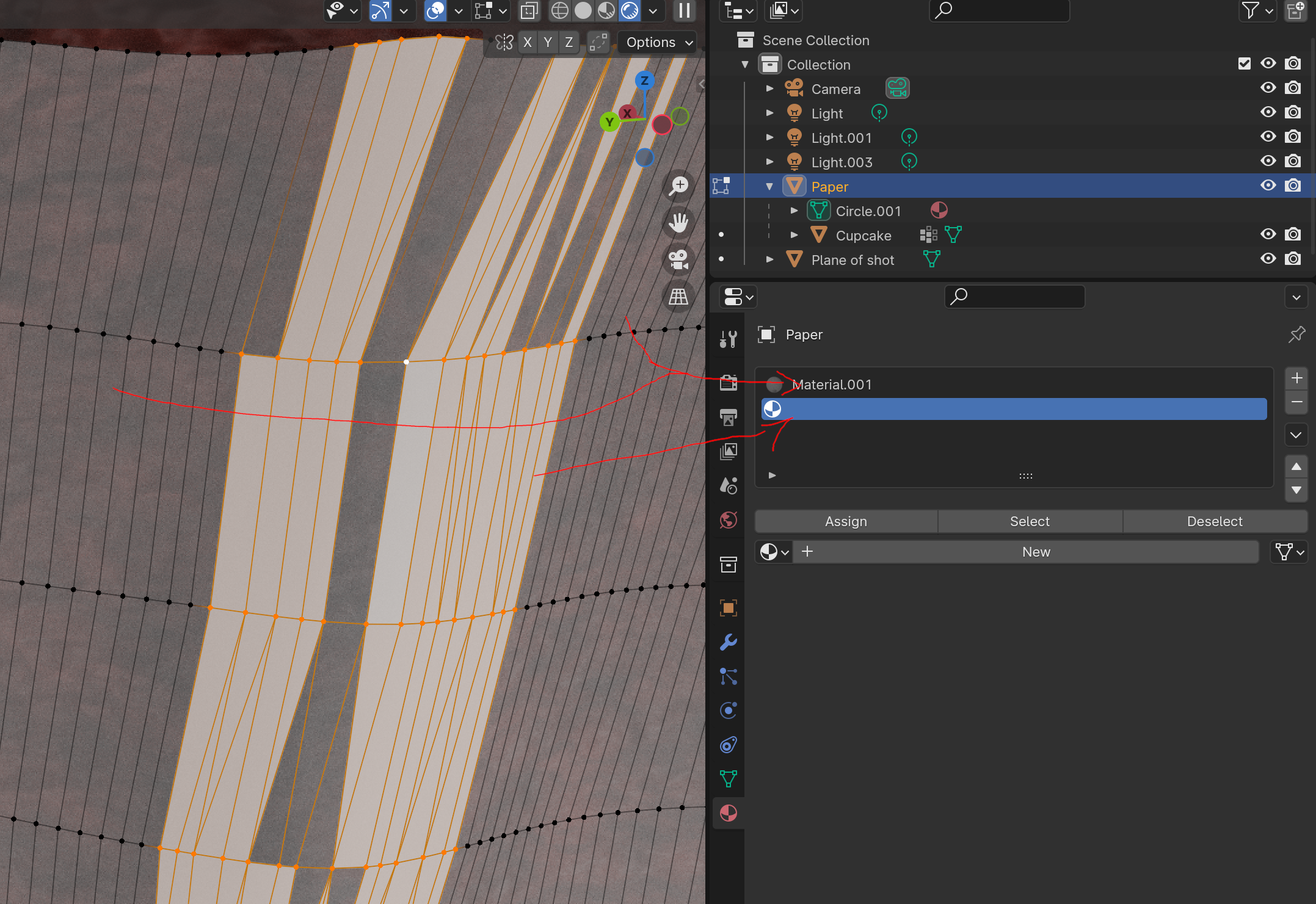Select the Material.001 slot
Viewport: 1316px width, 904px height.
[x=1014, y=385]
